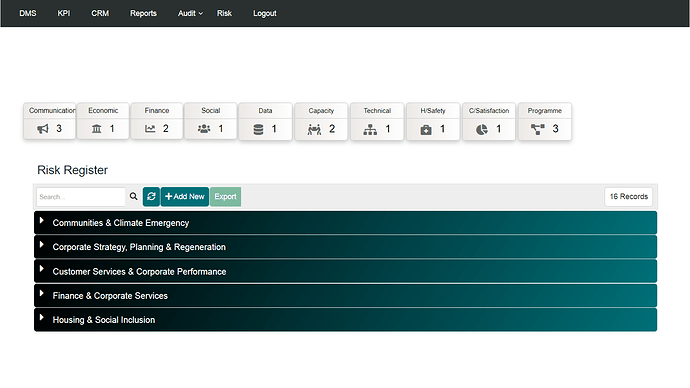The height and width of the screenshot is (388, 690).
Task: Open the DMS menu item
Action: (28, 13)
